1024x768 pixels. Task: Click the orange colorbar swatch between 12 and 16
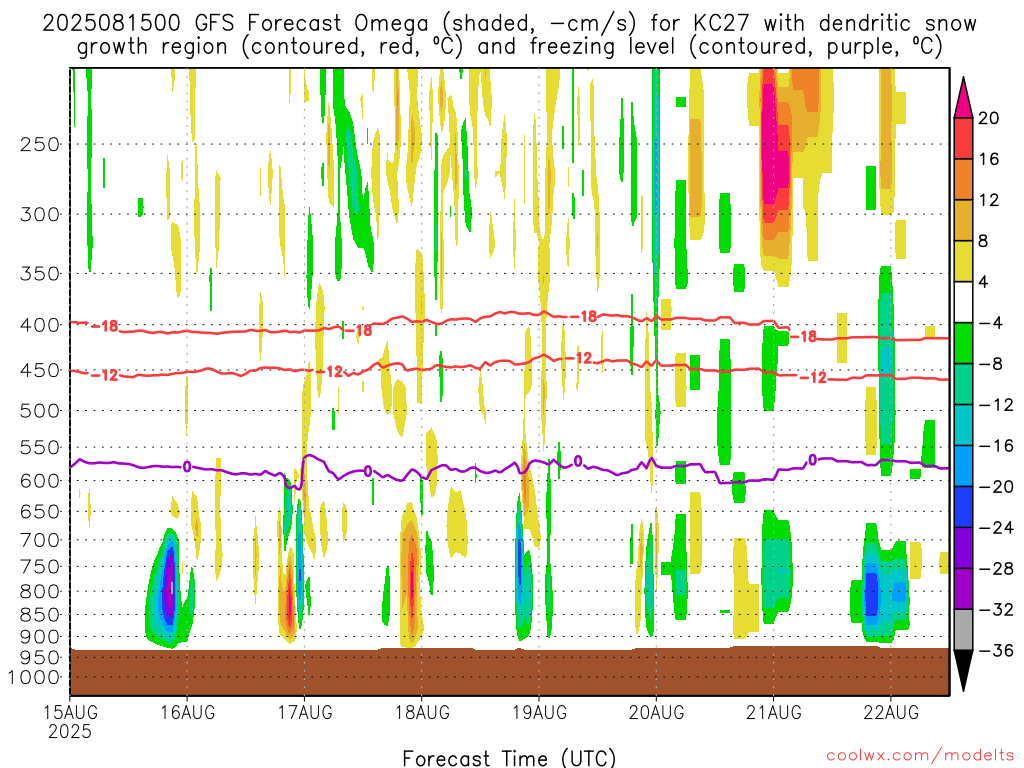click(963, 180)
